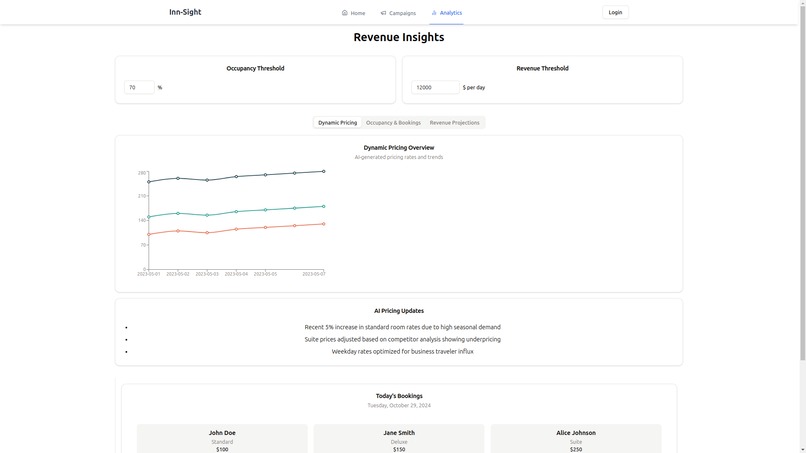Click the Revenue Threshold label
The image size is (806, 453).
542,68
